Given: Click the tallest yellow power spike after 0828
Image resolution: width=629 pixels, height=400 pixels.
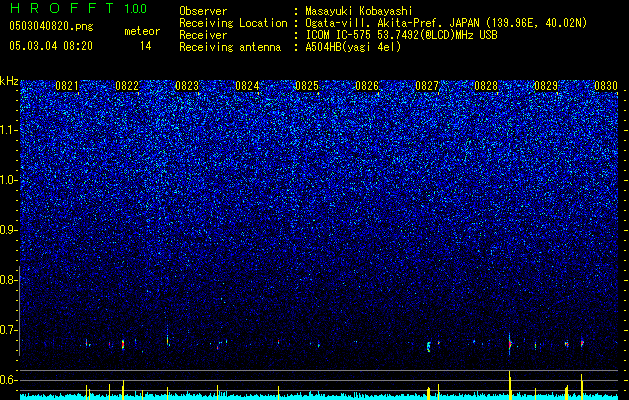Looking at the screenshot, I should coord(510,385).
